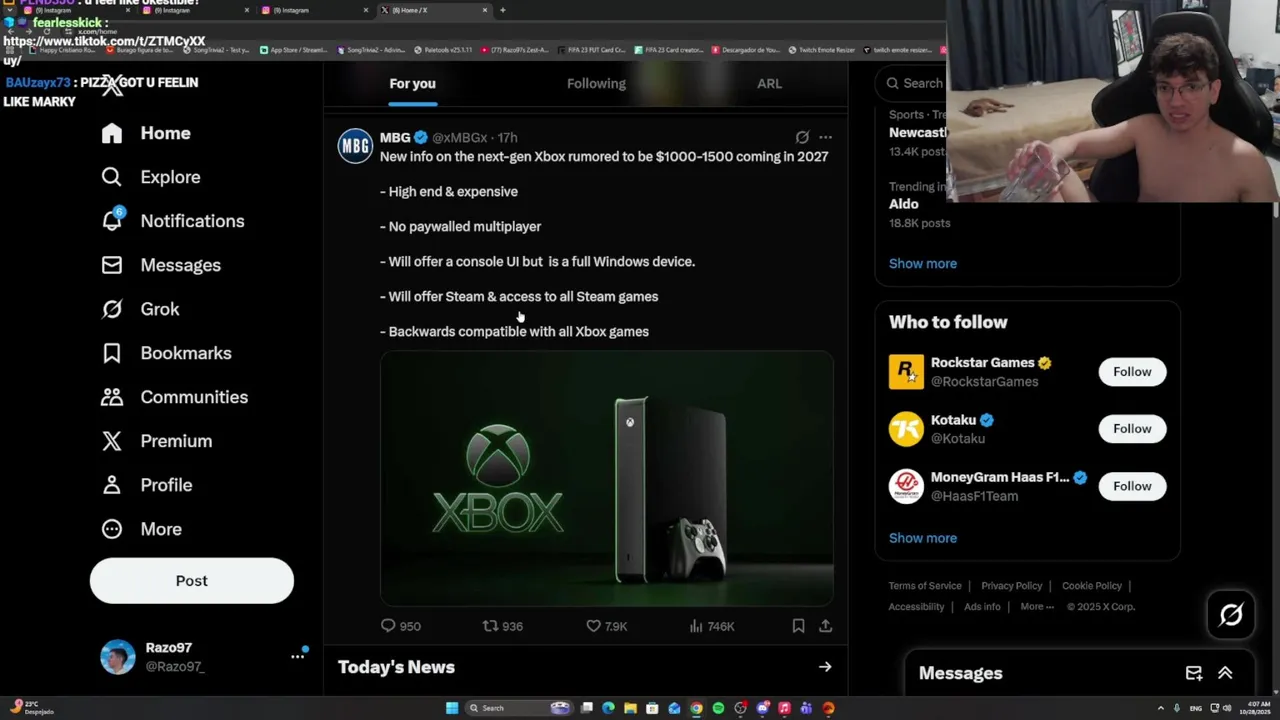The image size is (1280, 720).
Task: Click repost icon showing 936
Action: [503, 626]
